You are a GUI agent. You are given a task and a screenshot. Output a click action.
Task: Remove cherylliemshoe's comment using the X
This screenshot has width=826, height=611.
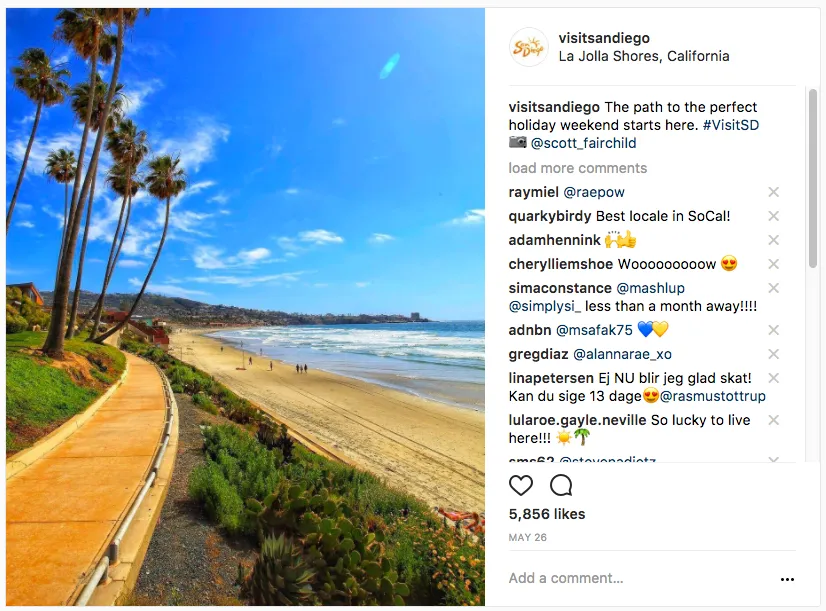tap(773, 264)
